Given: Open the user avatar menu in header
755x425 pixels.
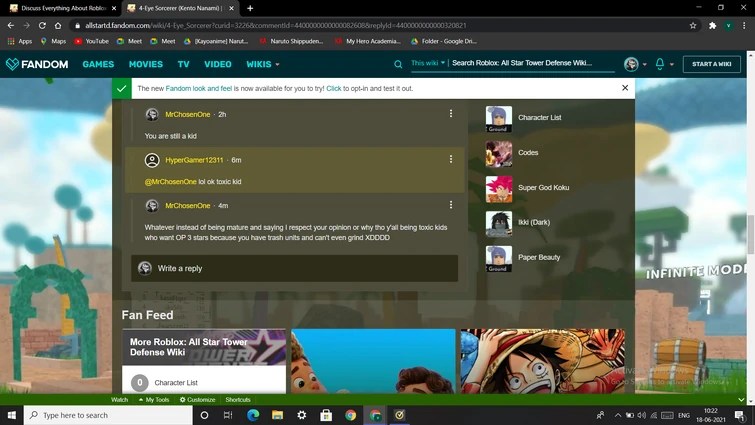Looking at the screenshot, I should click(631, 64).
